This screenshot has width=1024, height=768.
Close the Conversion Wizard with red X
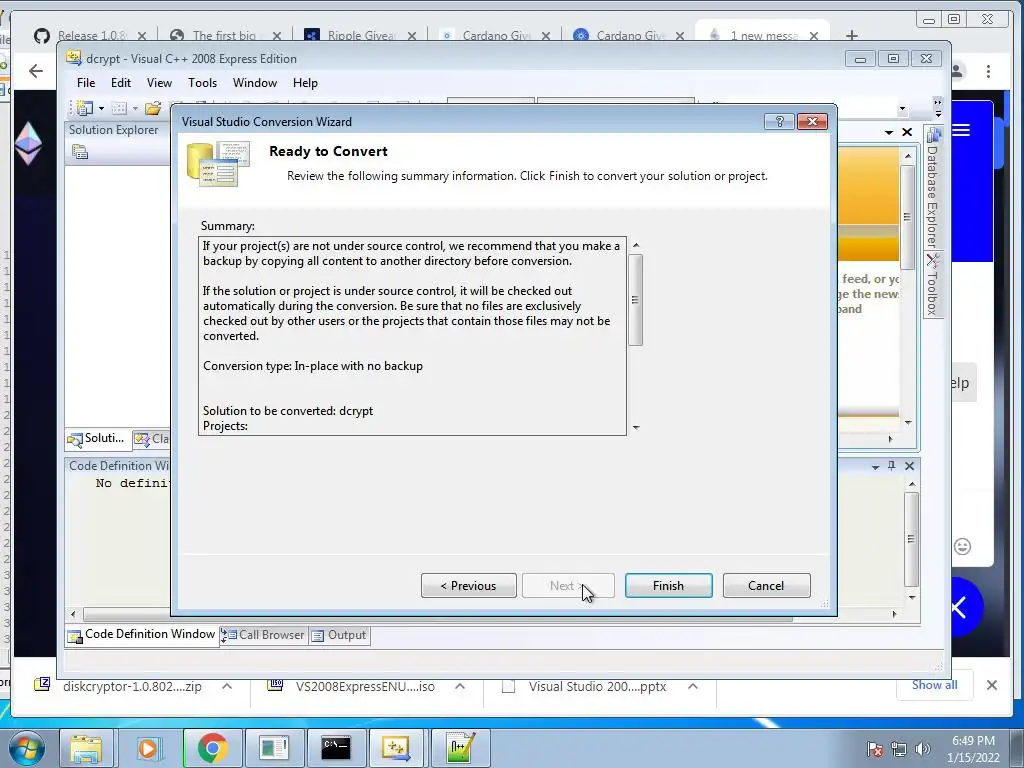pos(812,121)
